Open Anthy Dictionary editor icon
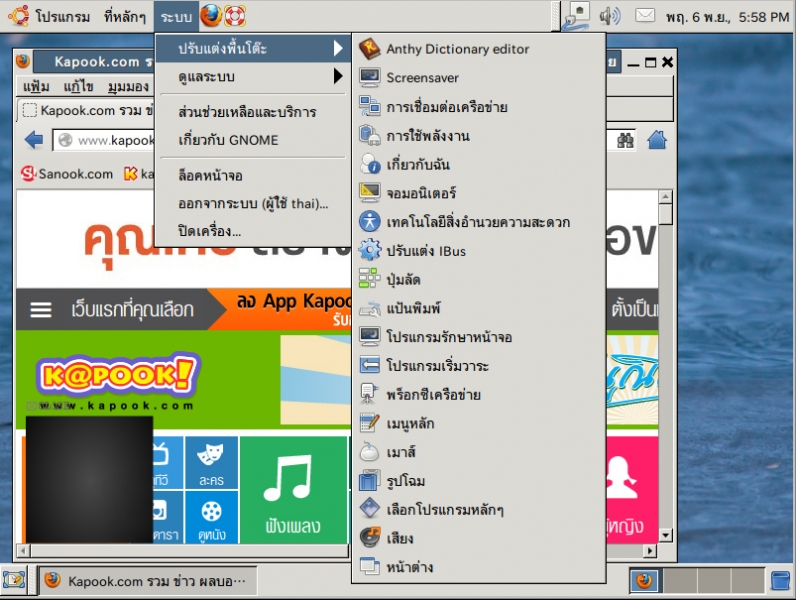 point(370,49)
